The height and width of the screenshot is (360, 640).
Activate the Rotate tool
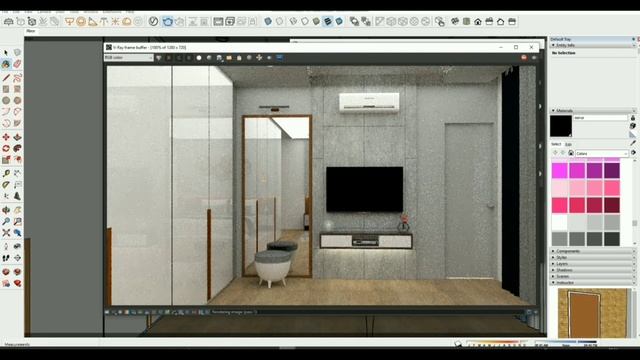pyautogui.click(x=6, y=148)
